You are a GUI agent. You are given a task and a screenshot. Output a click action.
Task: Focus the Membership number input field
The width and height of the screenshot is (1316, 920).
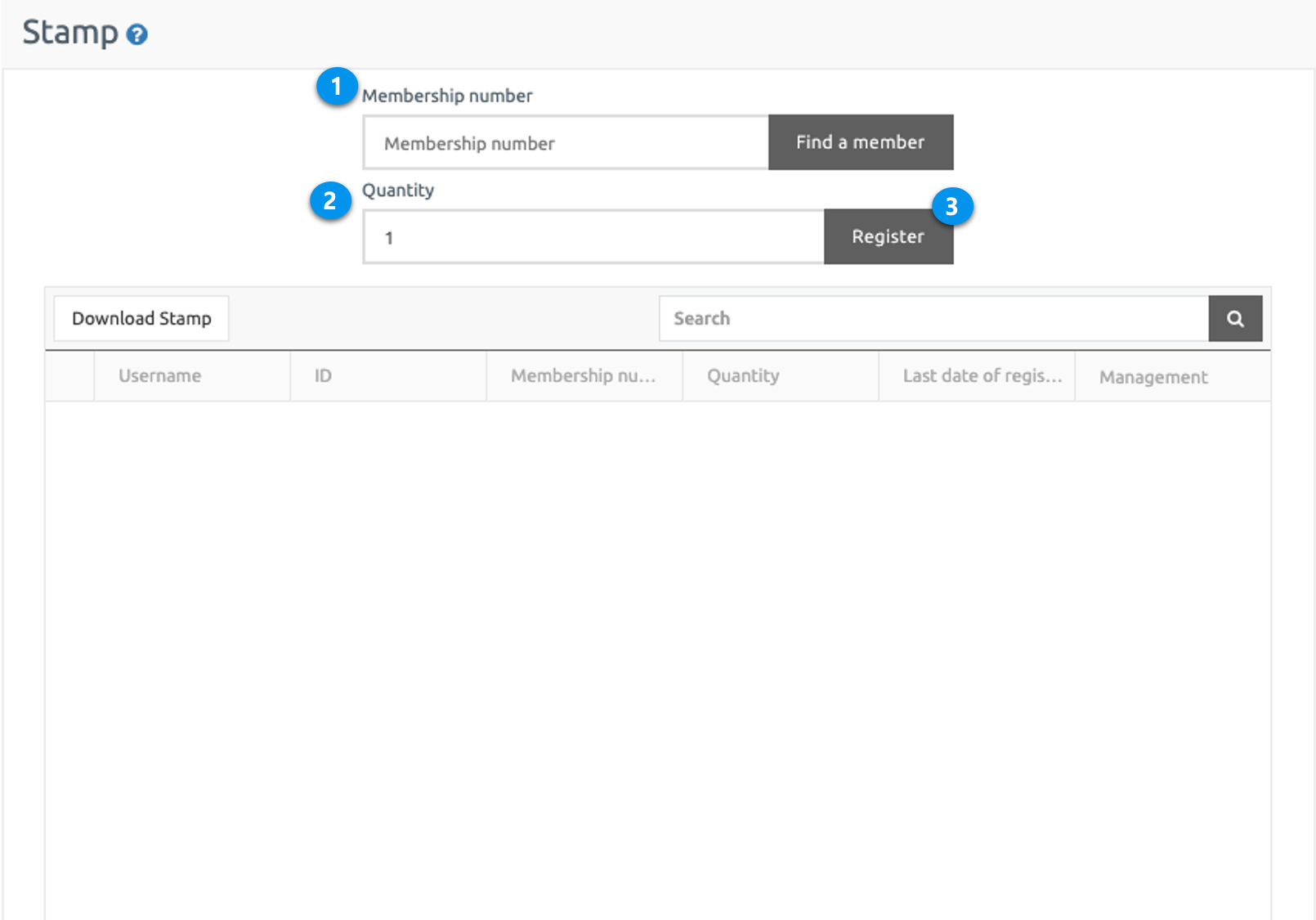[566, 143]
